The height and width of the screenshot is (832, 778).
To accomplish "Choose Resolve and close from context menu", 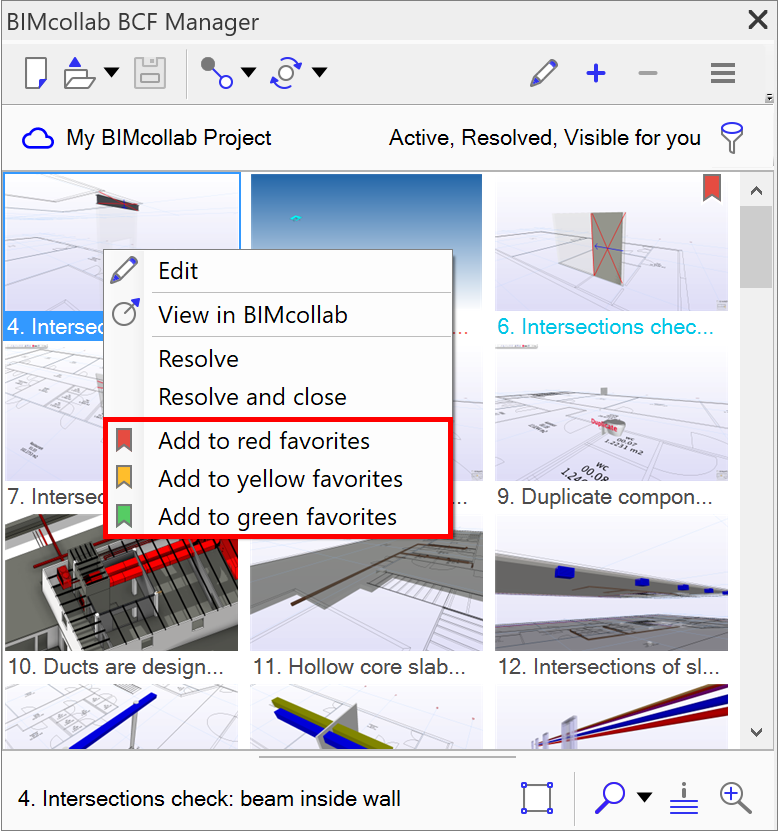I will pyautogui.click(x=278, y=397).
